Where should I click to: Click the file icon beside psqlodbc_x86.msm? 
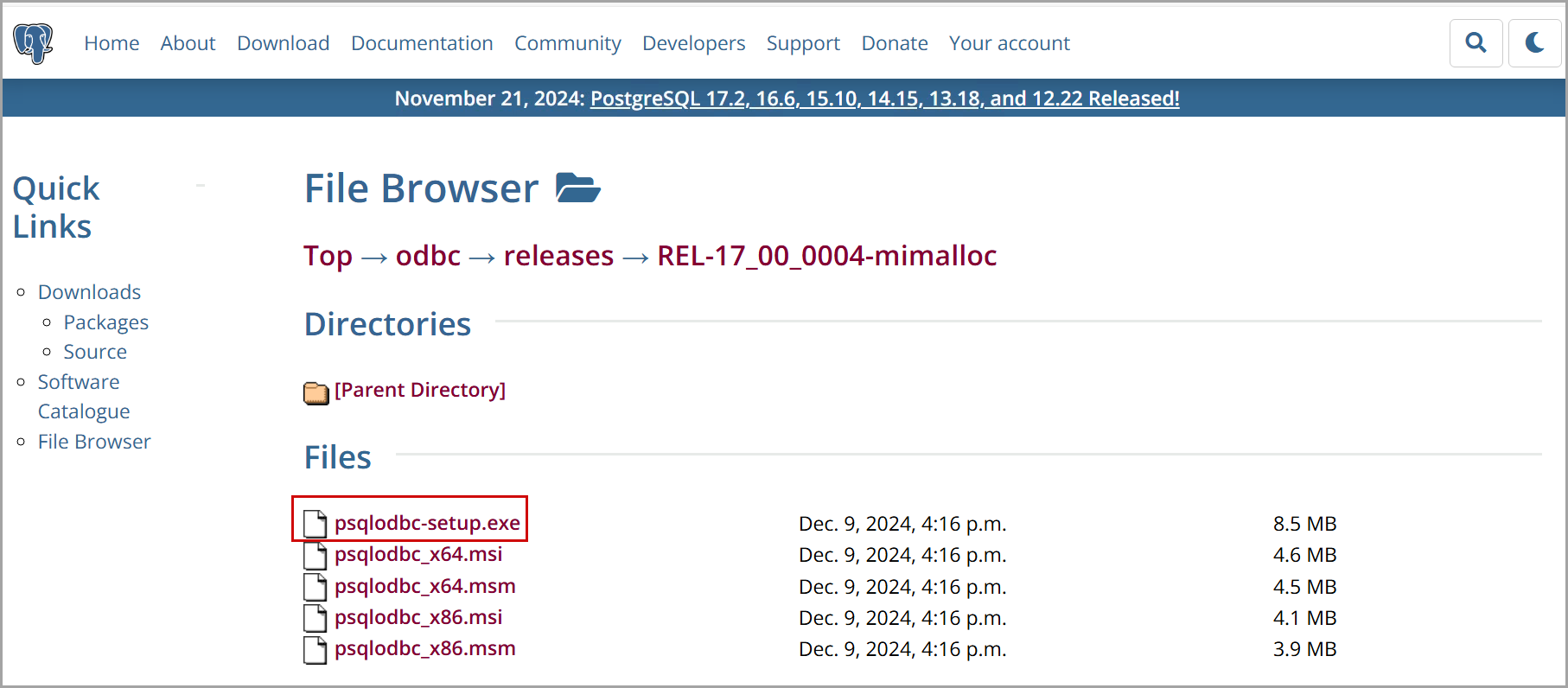point(316,649)
